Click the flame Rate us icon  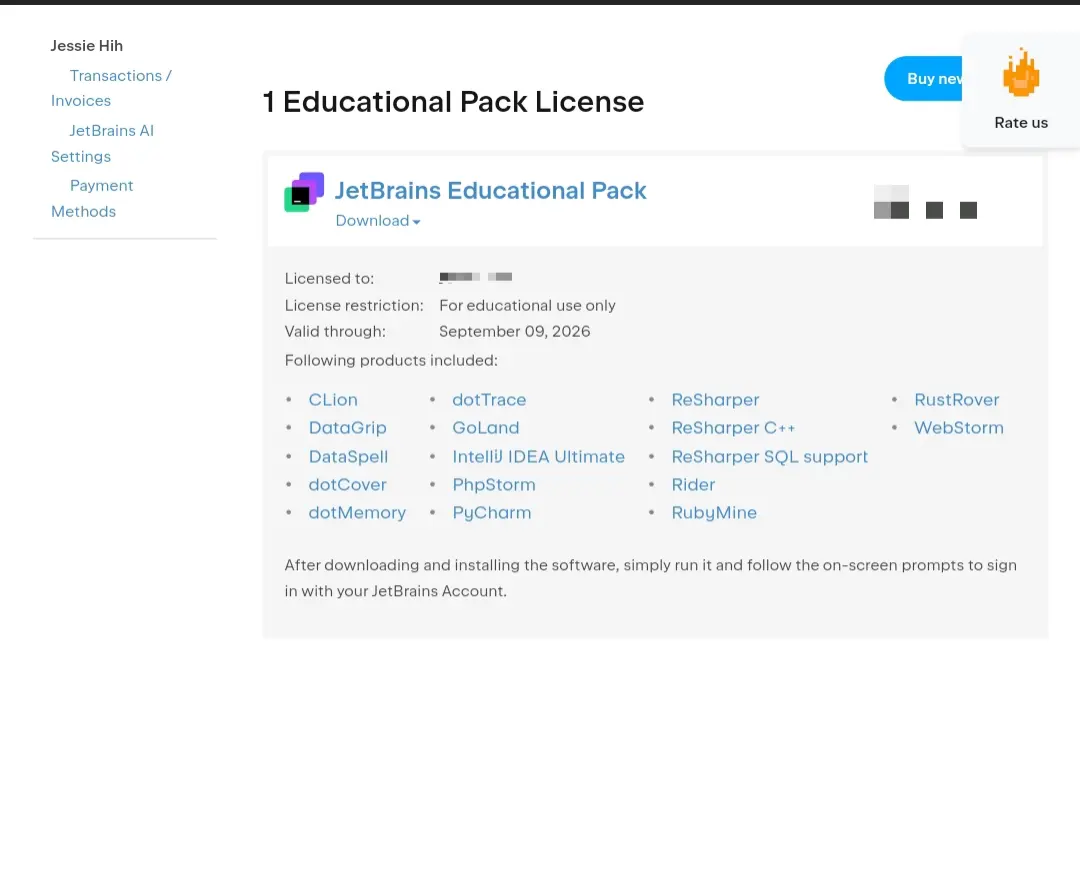pos(1021,72)
